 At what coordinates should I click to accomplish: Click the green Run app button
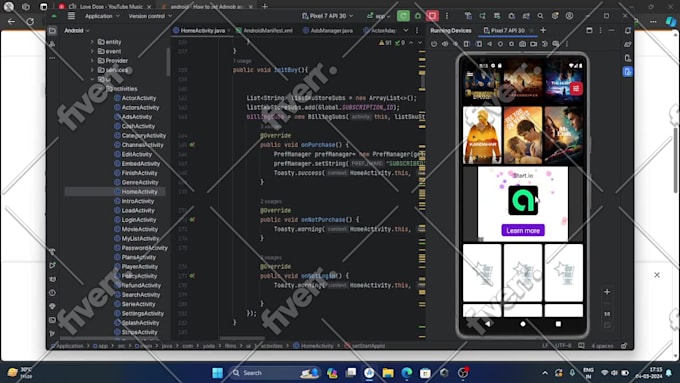[403, 16]
